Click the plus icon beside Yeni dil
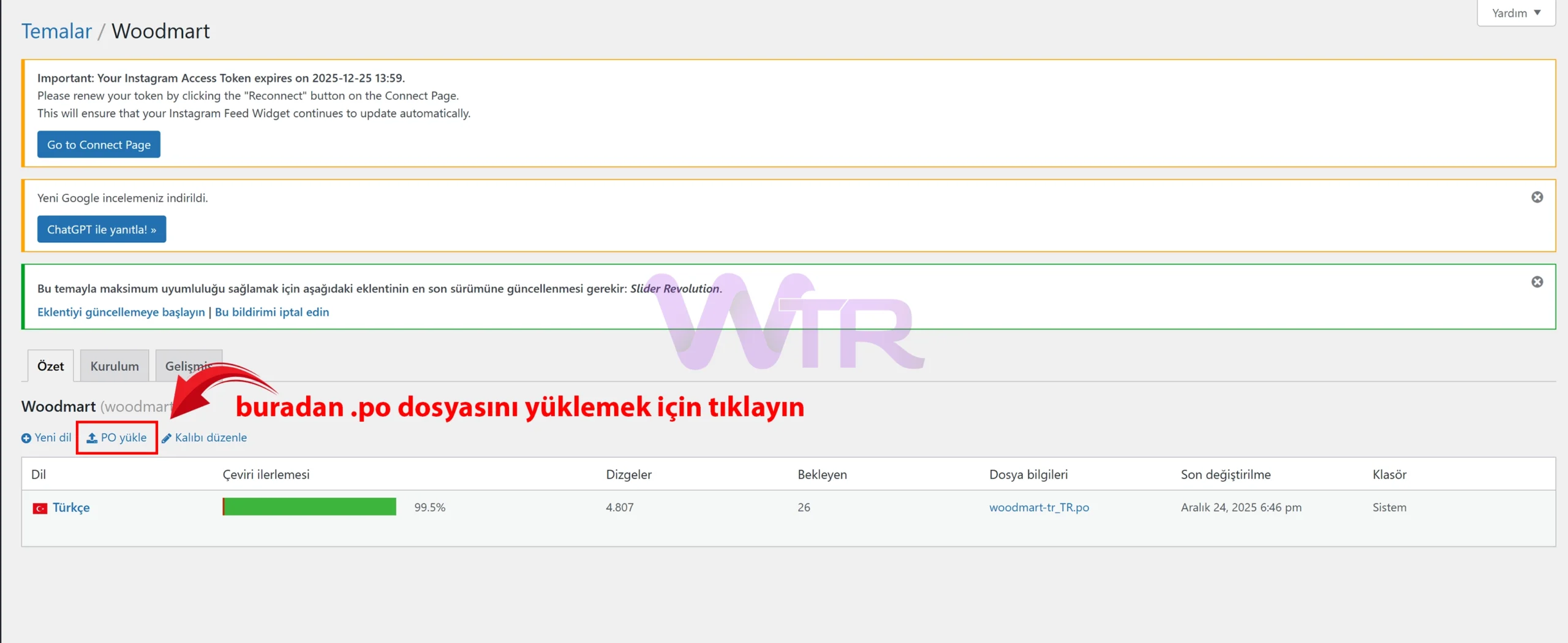 click(x=26, y=438)
